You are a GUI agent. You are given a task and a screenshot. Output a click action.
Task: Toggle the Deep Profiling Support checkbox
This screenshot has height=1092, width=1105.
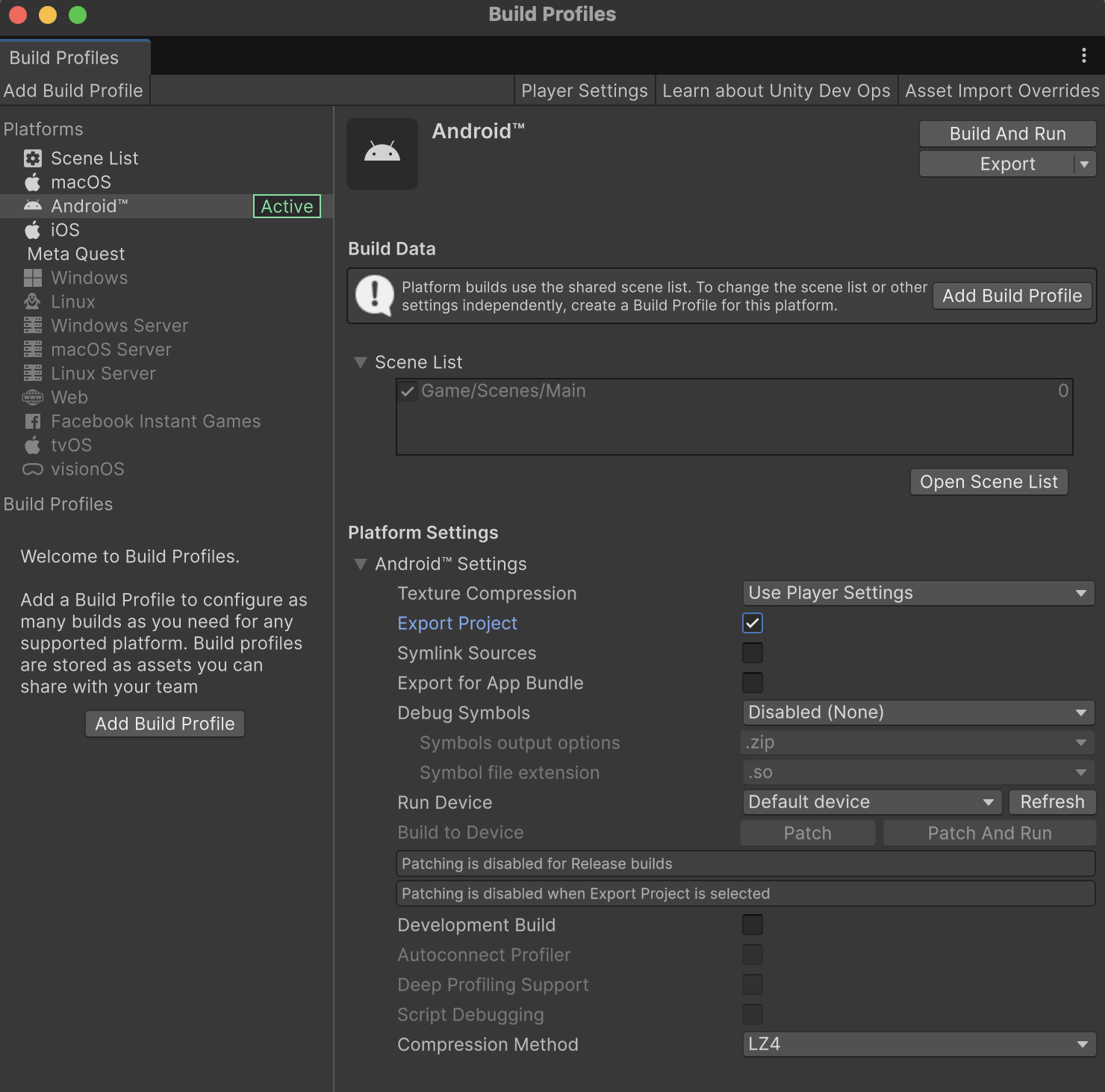click(753, 984)
